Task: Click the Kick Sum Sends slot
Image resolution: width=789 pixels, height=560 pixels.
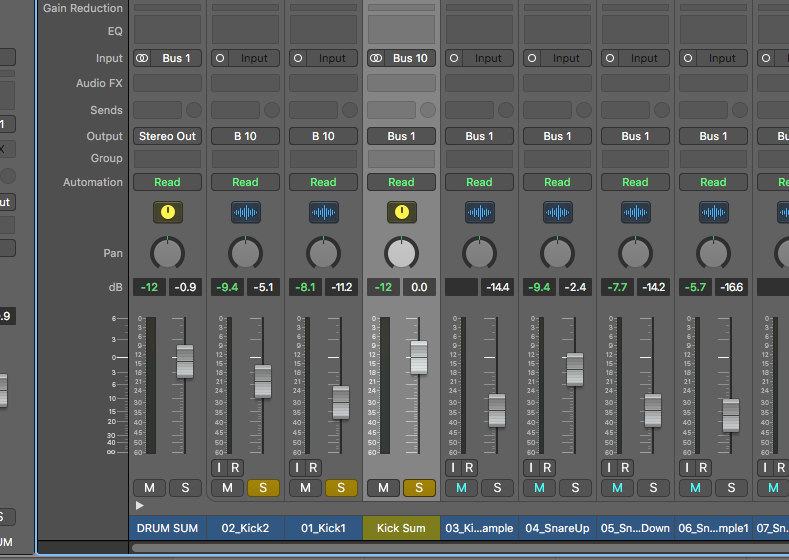Action: tap(391, 110)
